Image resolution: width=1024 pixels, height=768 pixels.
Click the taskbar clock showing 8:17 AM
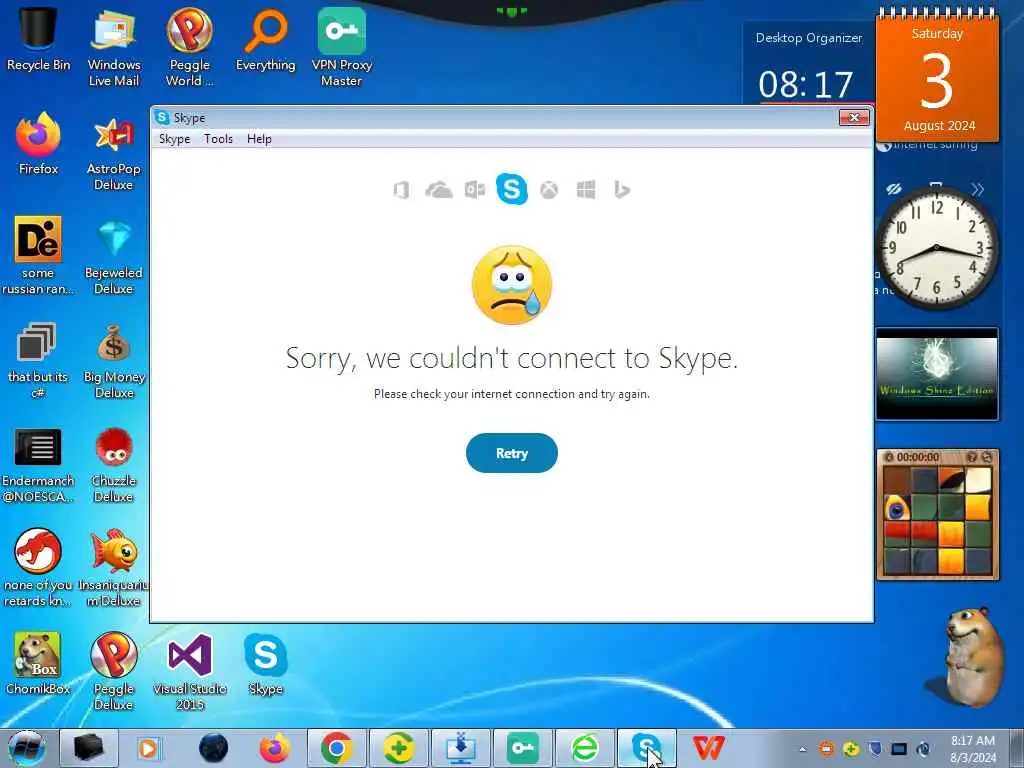[973, 749]
